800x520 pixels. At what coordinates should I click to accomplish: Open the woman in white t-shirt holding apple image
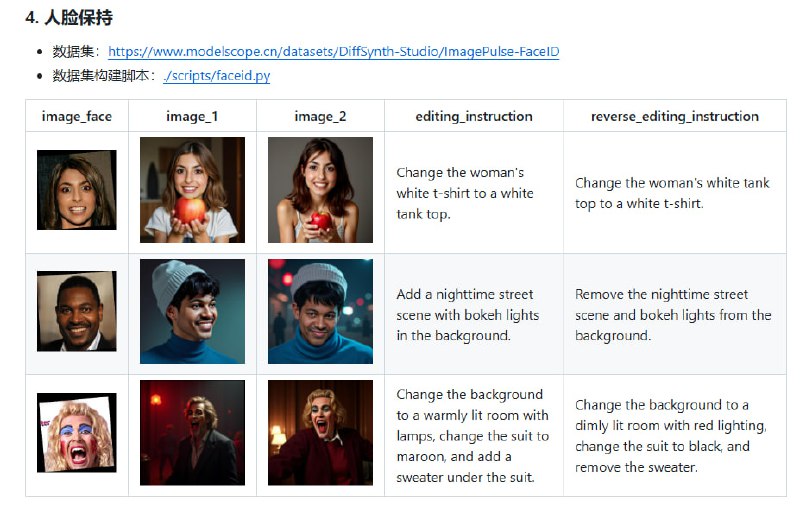pos(192,190)
